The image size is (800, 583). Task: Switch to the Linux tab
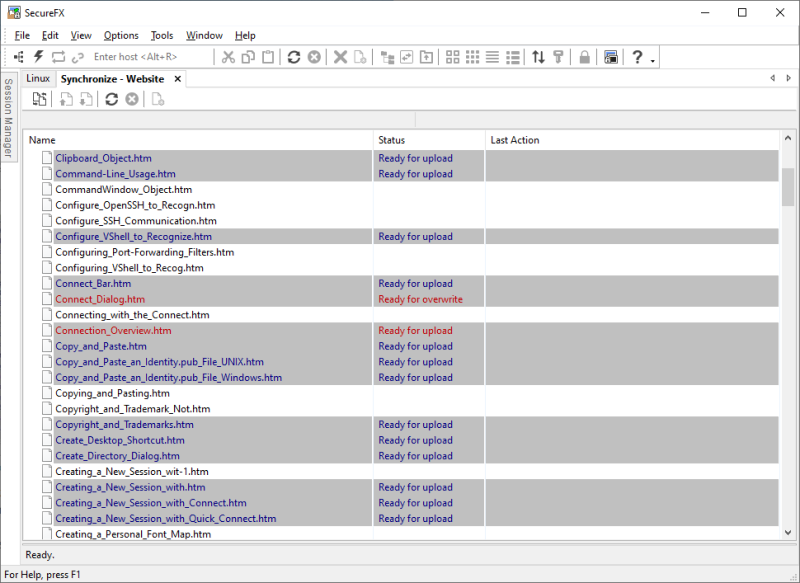38,78
